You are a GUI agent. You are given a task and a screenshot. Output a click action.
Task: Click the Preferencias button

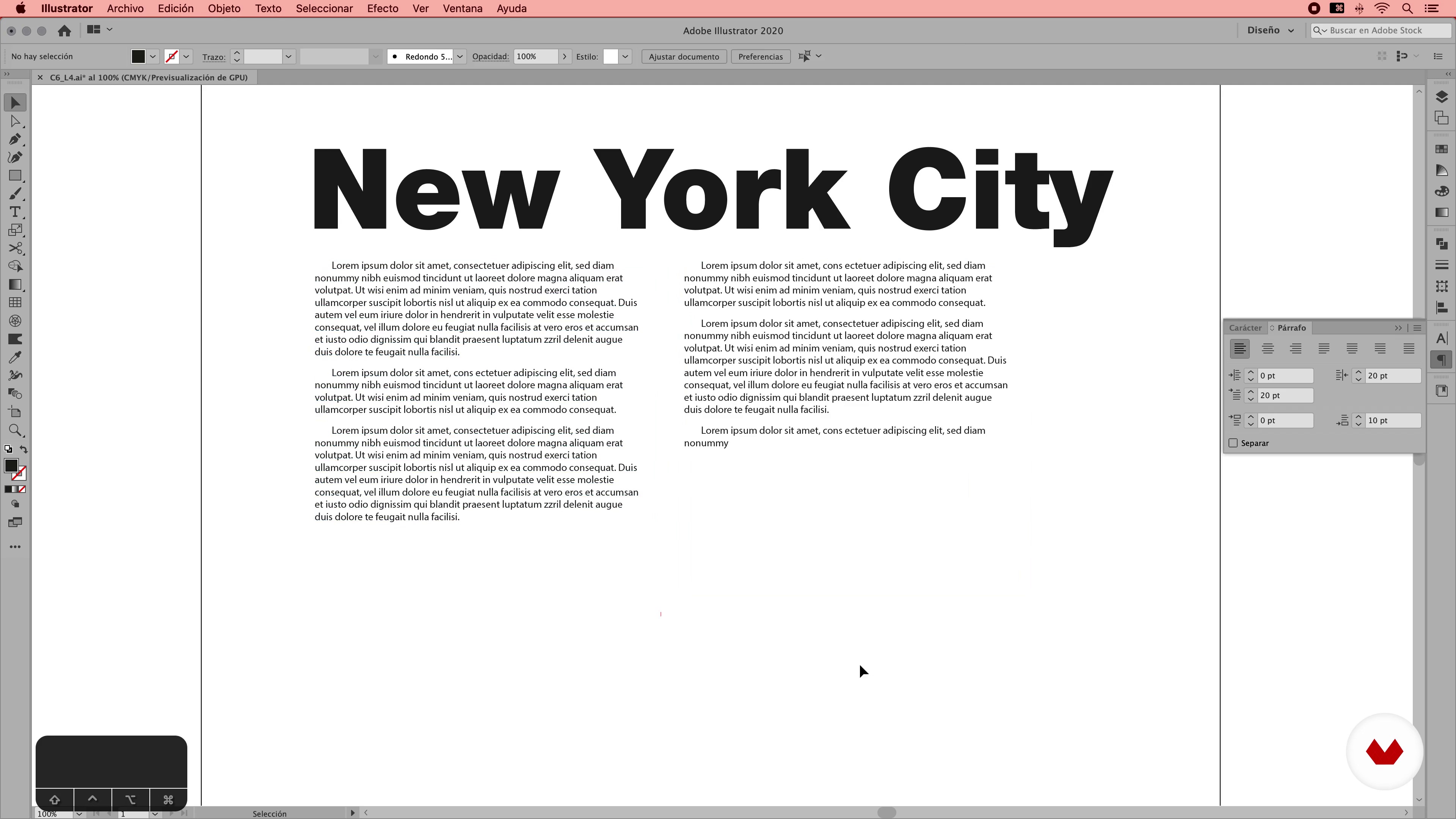(760, 56)
